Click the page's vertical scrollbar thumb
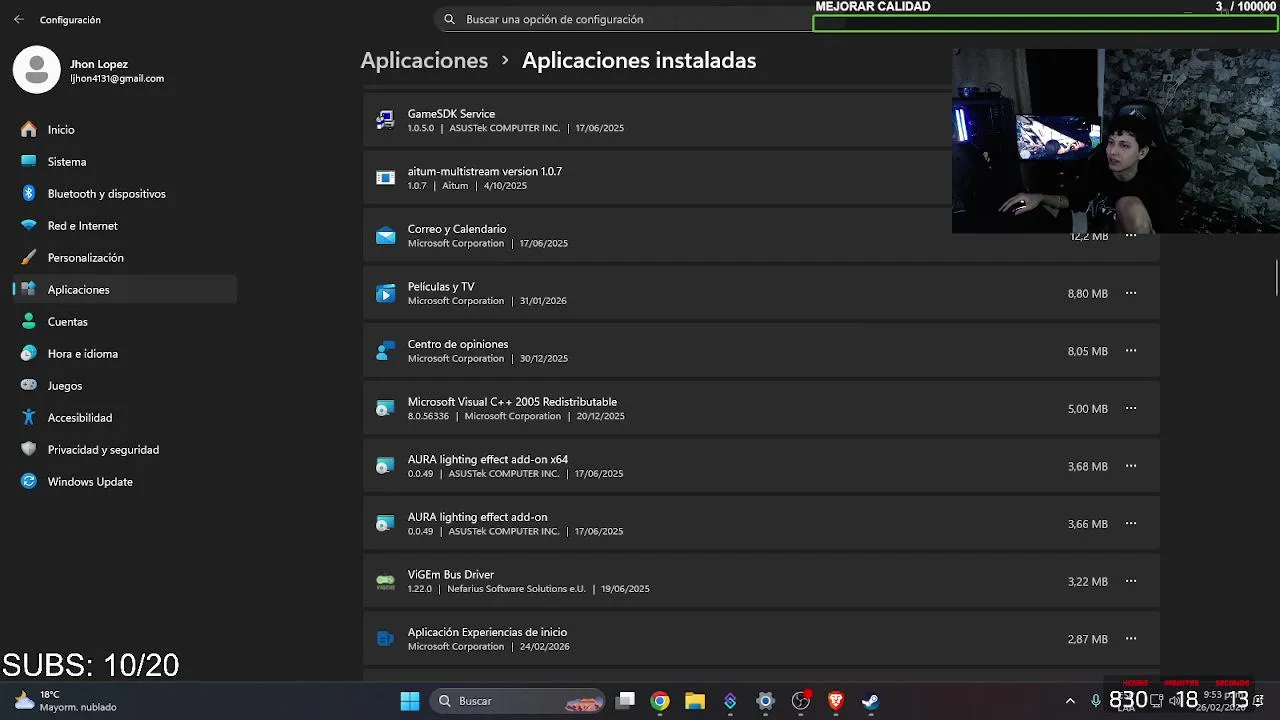 [x=1276, y=278]
